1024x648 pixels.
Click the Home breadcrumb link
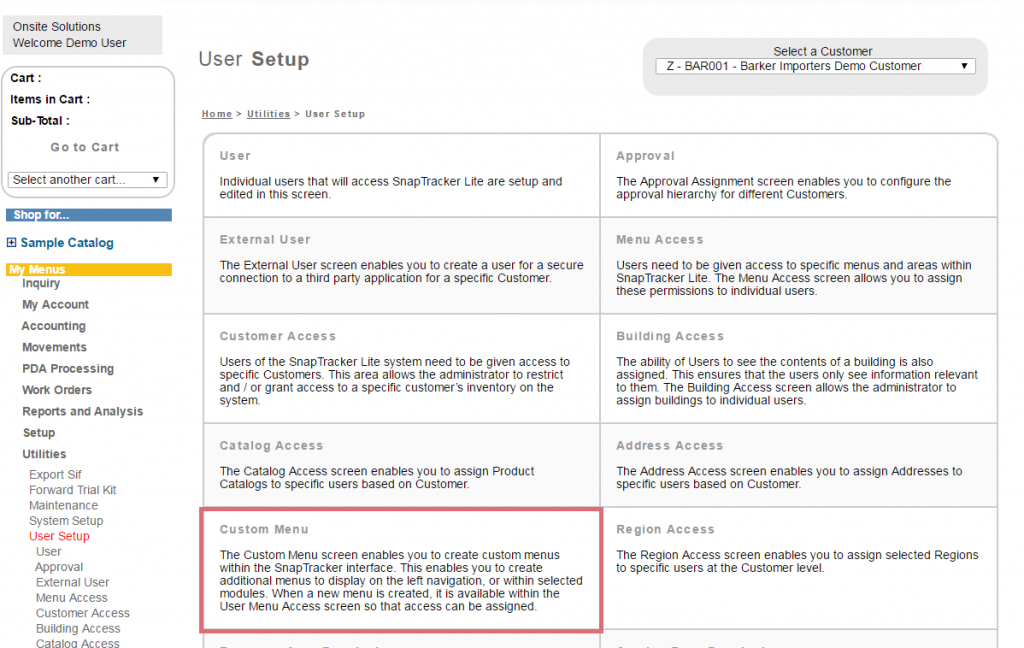(x=216, y=114)
